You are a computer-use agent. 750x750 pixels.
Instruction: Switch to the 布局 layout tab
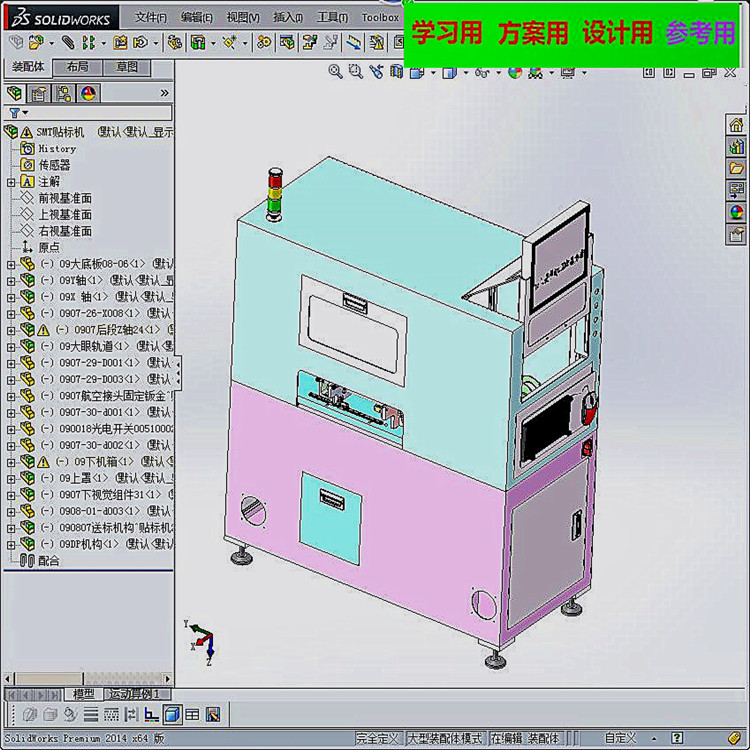pos(77,67)
